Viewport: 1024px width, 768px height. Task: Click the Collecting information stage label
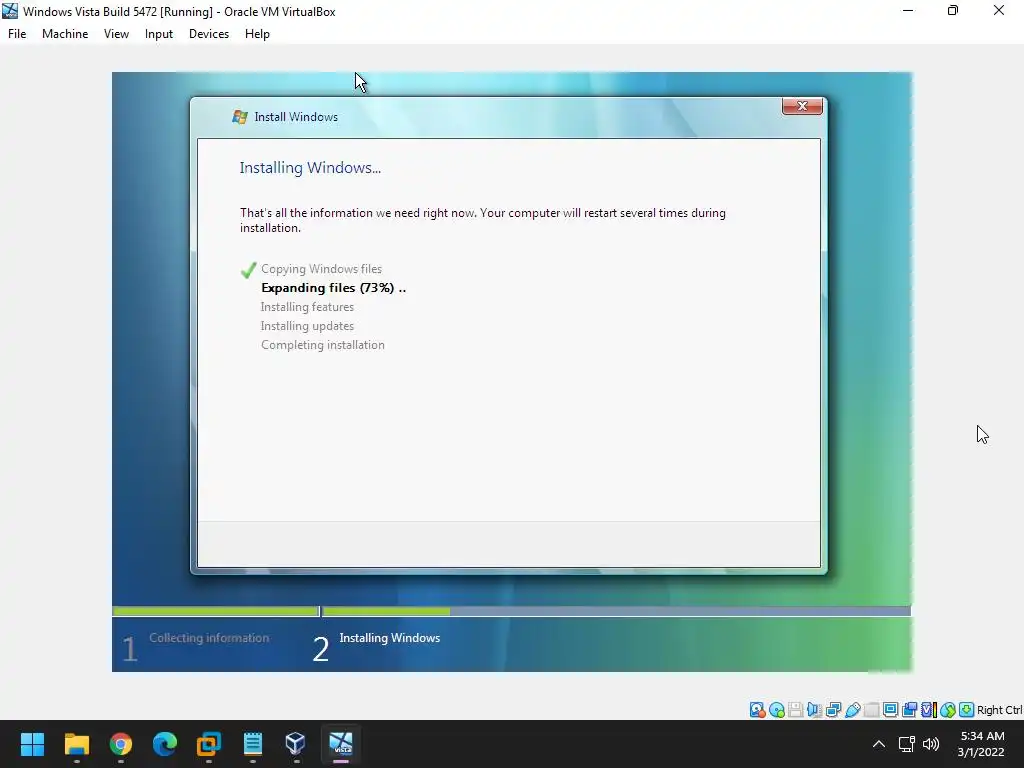click(209, 638)
